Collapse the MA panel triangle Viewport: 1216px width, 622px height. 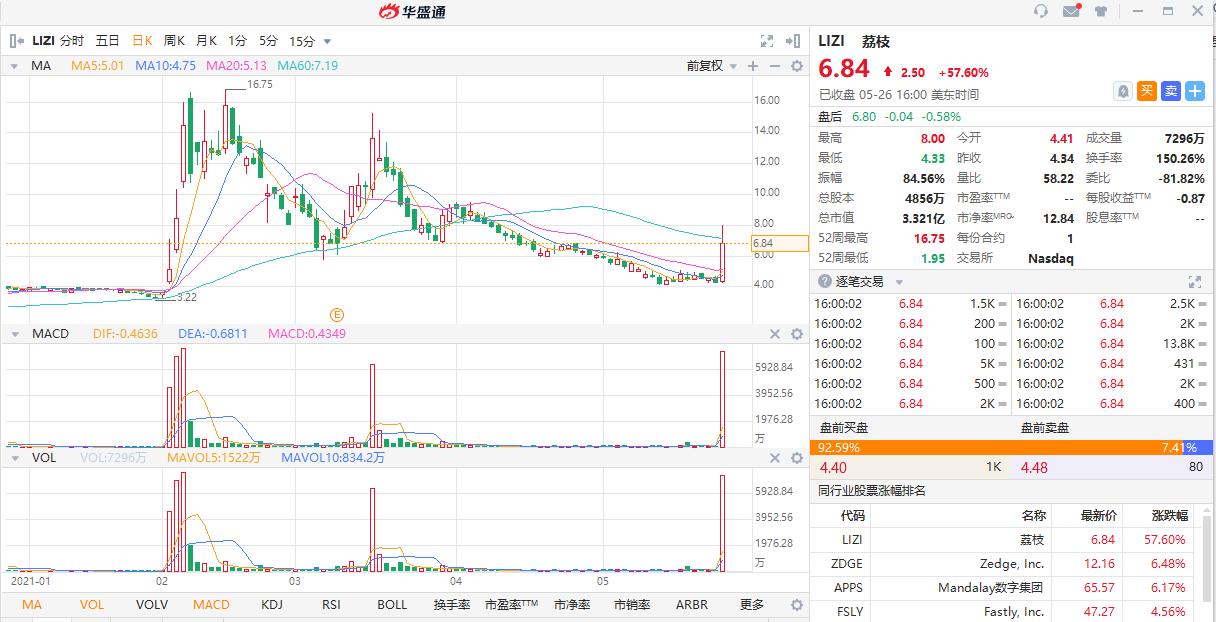pyautogui.click(x=14, y=66)
